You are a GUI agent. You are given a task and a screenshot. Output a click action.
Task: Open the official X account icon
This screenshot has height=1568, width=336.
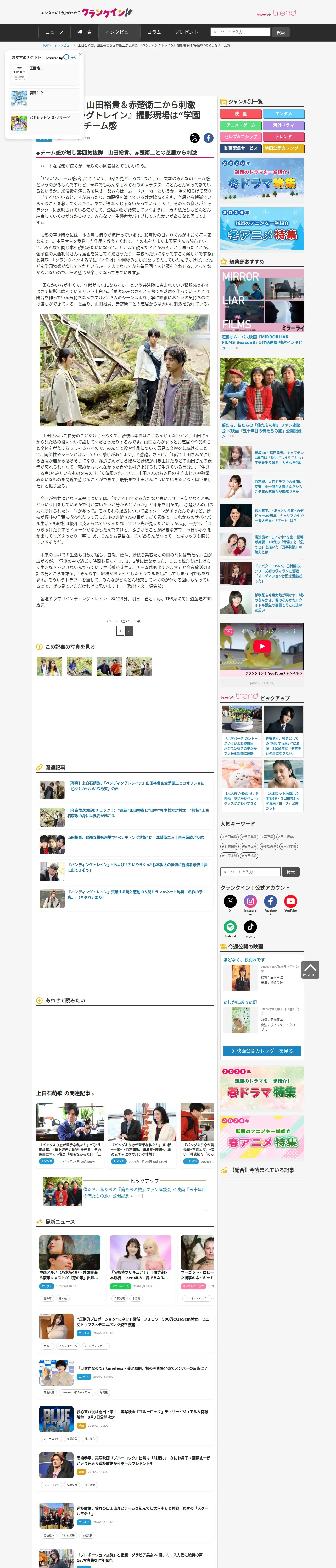click(230, 902)
